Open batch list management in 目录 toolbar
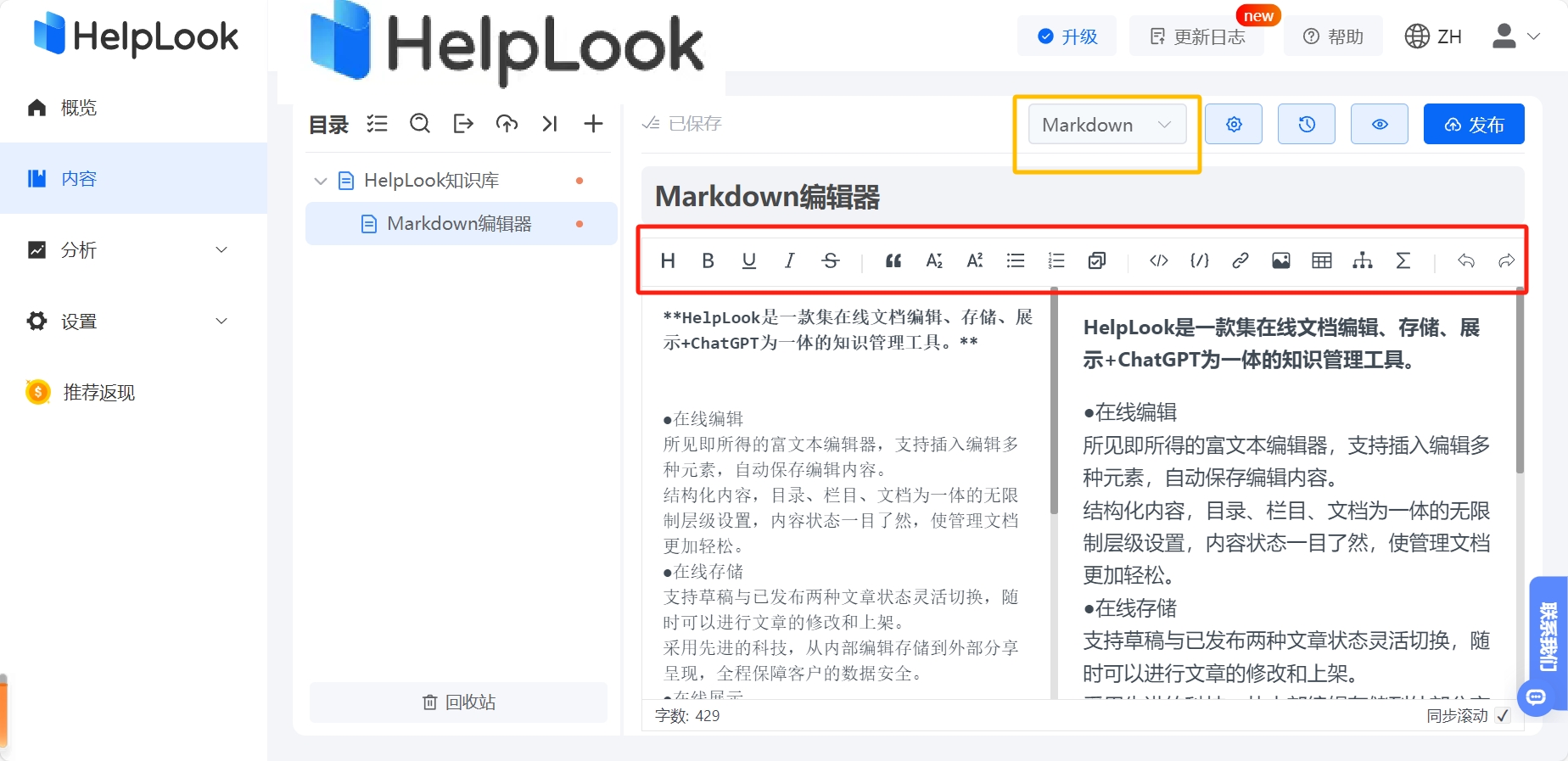The image size is (1568, 761). point(377,124)
